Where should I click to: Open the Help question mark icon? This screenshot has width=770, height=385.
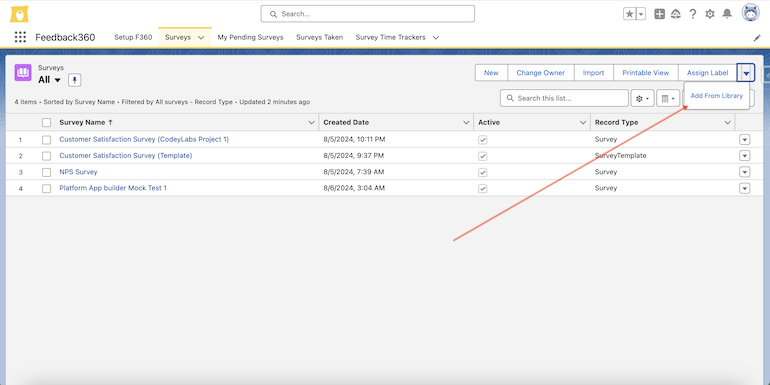pyautogui.click(x=692, y=14)
